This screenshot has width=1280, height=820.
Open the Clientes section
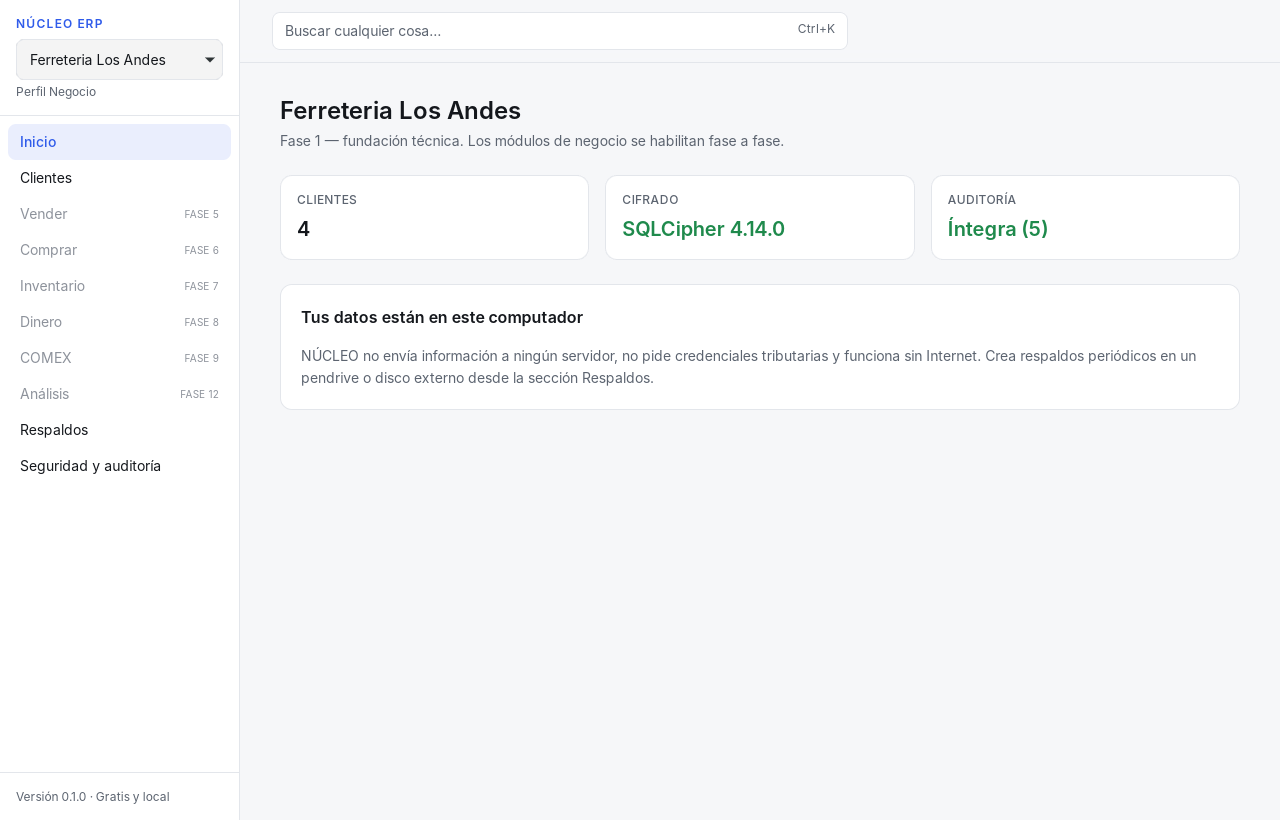click(119, 178)
